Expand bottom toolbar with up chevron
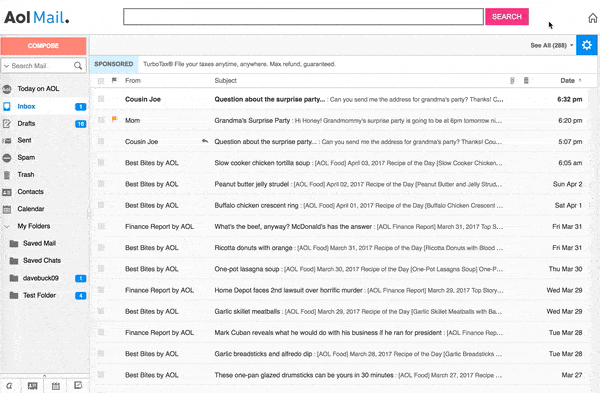 tap(44, 376)
